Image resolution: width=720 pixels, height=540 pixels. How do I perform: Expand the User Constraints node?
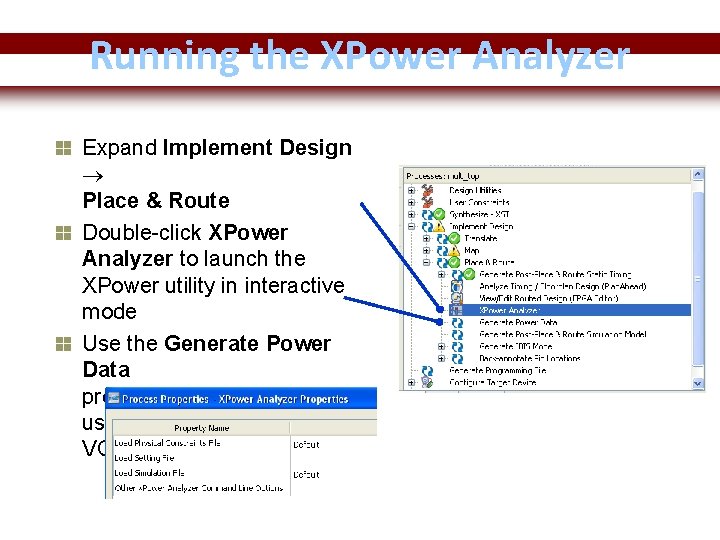click(411, 202)
